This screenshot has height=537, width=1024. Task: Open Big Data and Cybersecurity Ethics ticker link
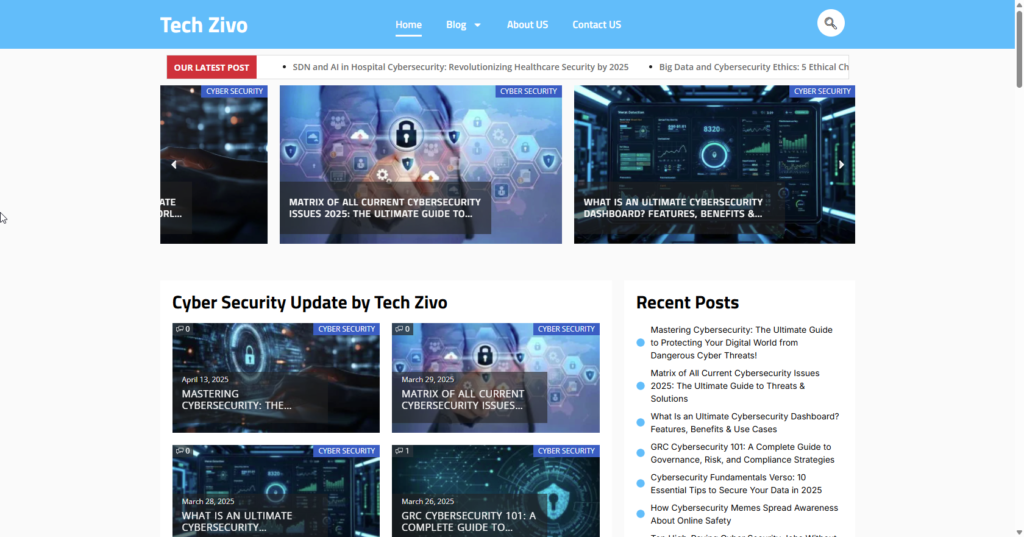(754, 67)
